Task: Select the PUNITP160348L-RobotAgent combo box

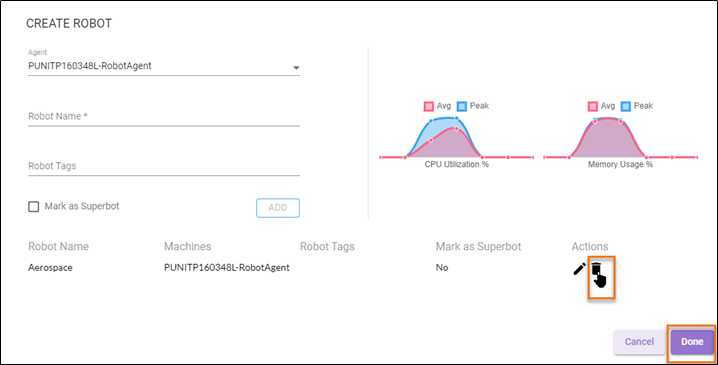Action: tap(164, 66)
